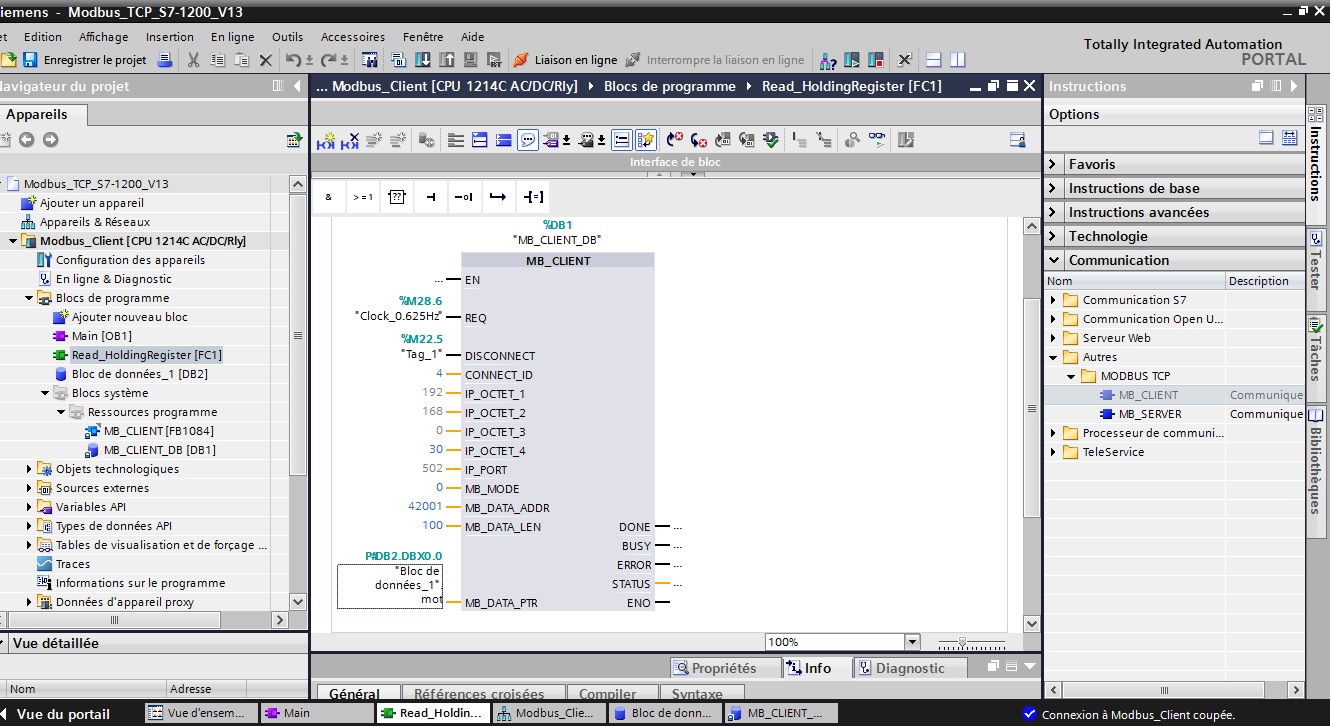Toggle the favorites star button in editor toolbar
Image resolution: width=1332 pixels, height=726 pixels.
(x=646, y=140)
